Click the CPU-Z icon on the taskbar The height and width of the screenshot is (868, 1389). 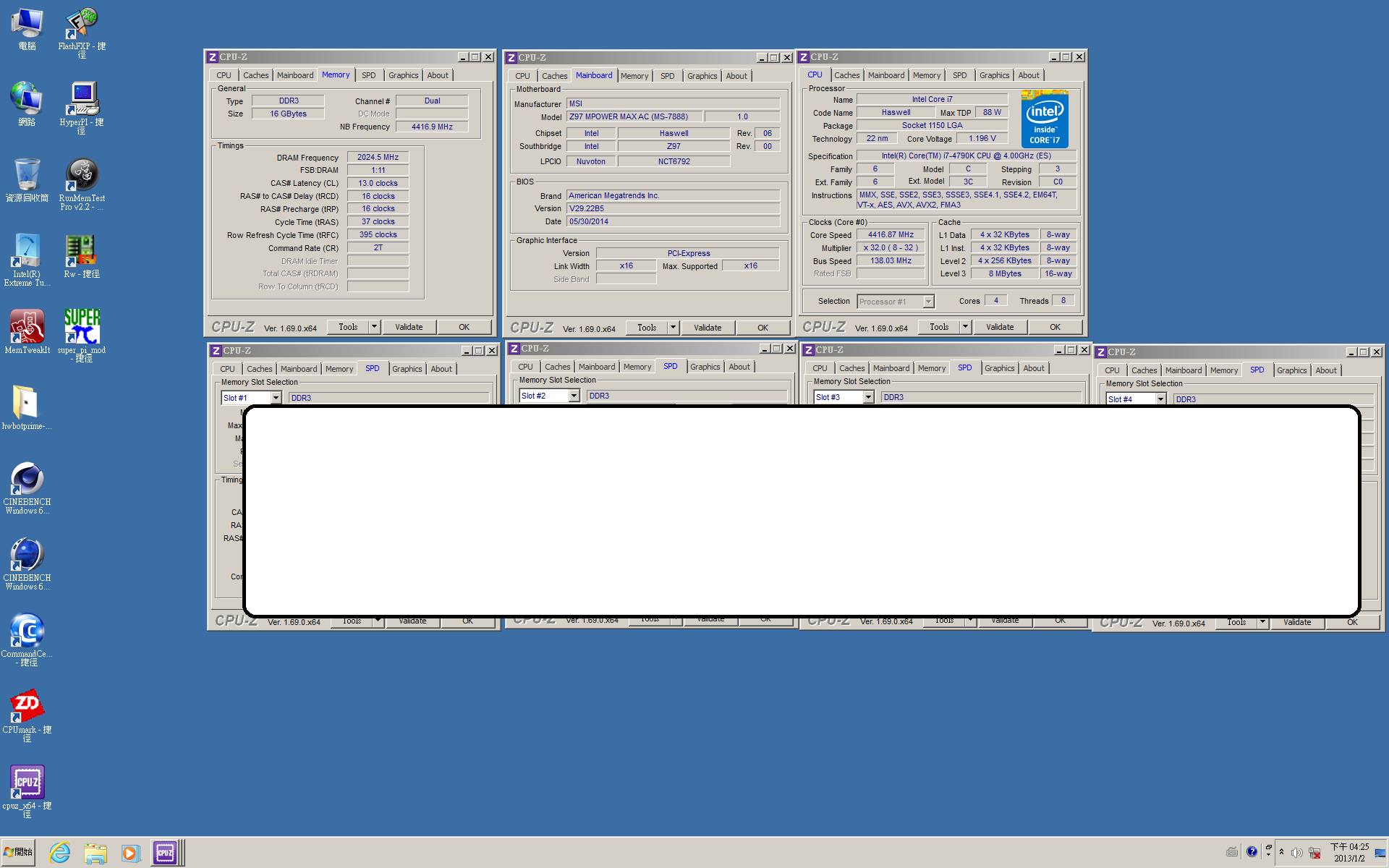point(166,853)
